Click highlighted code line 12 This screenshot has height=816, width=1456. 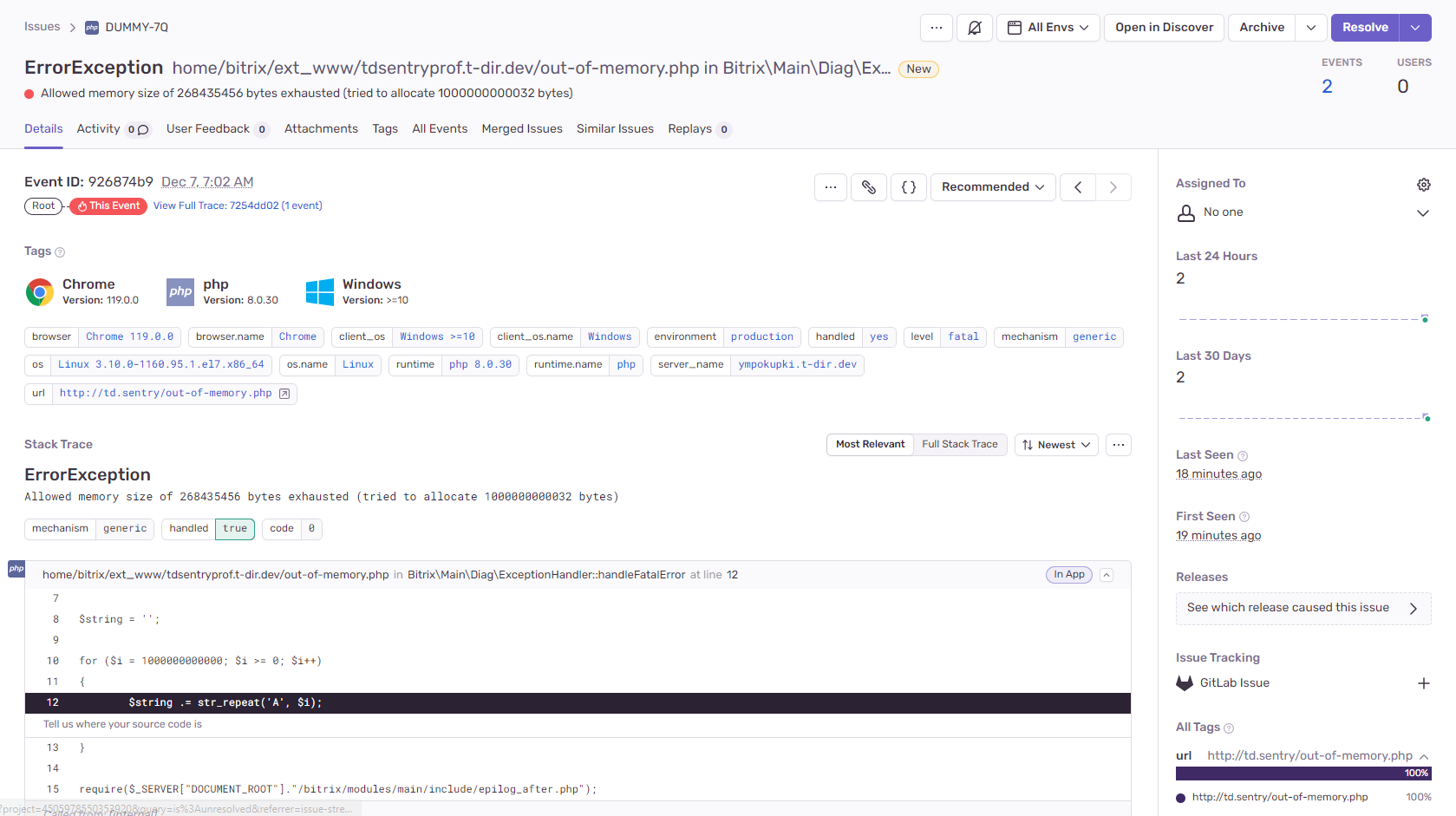click(x=578, y=703)
